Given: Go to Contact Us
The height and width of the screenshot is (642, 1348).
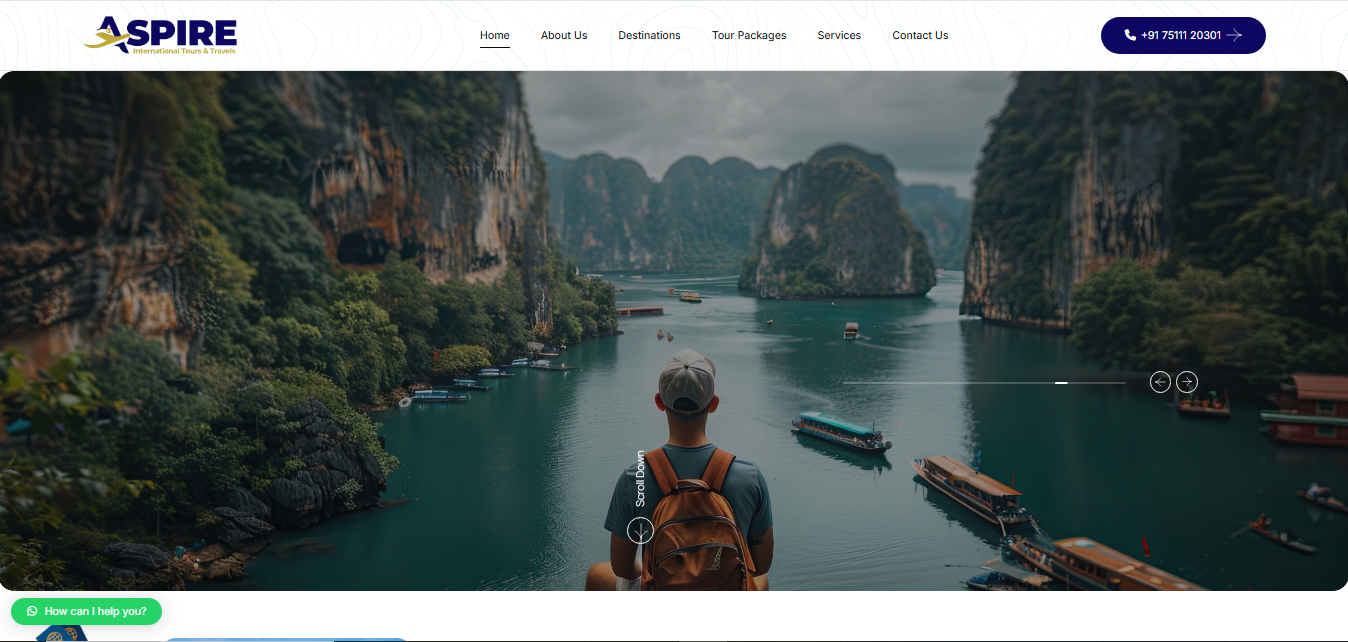Looking at the screenshot, I should coord(920,35).
